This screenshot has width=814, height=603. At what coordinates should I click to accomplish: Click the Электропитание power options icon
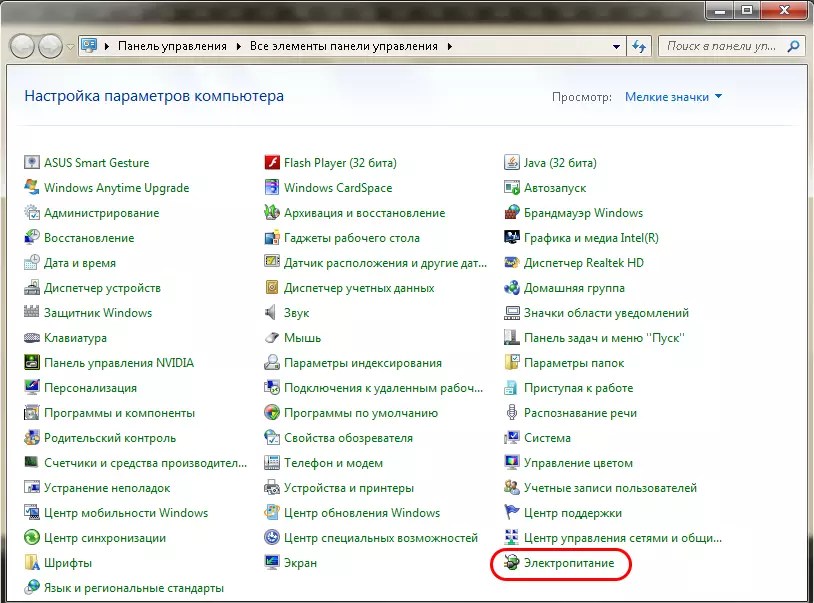coord(512,564)
